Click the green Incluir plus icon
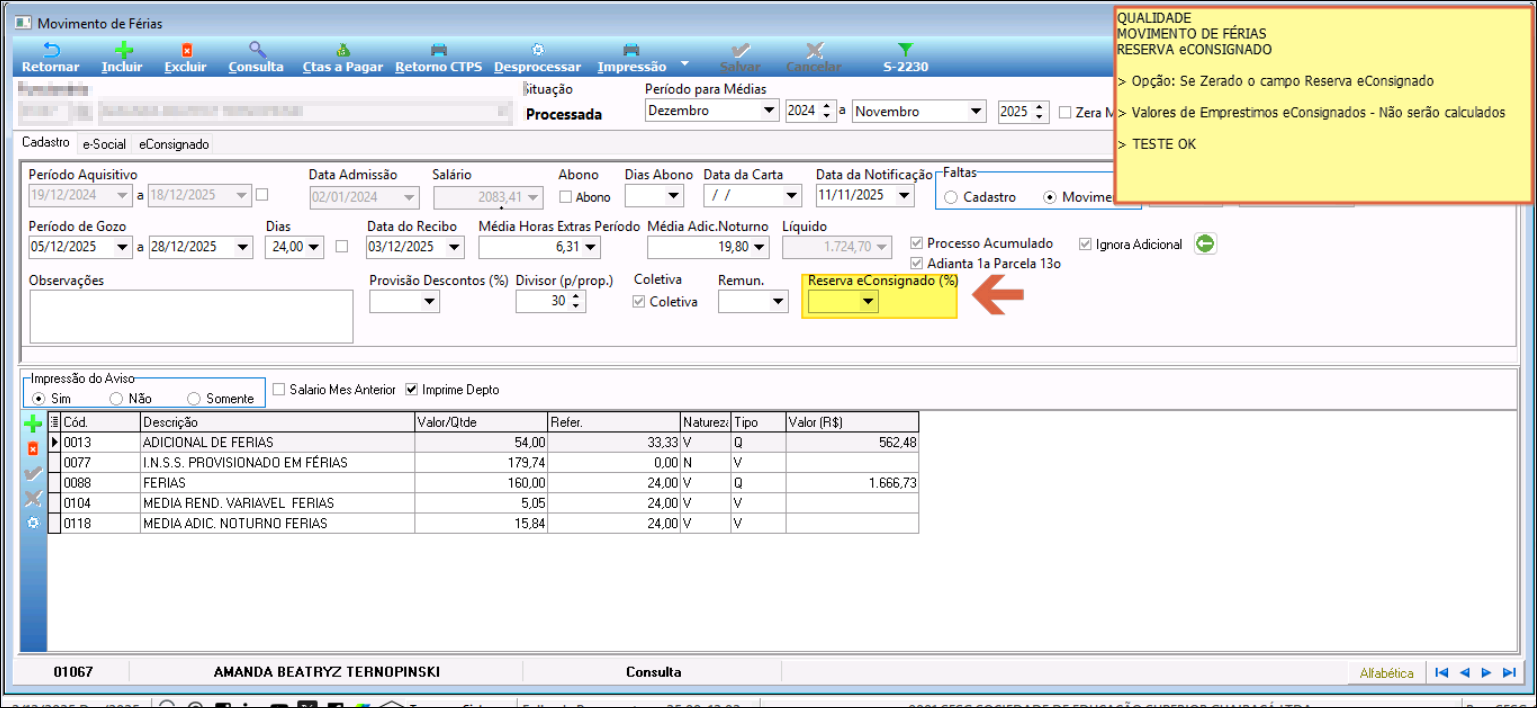1537x708 pixels. pos(122,50)
